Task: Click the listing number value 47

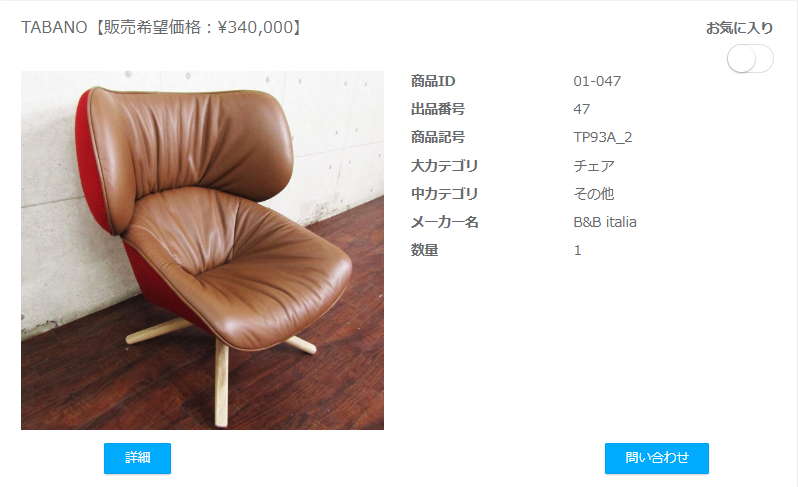Action: click(582, 109)
